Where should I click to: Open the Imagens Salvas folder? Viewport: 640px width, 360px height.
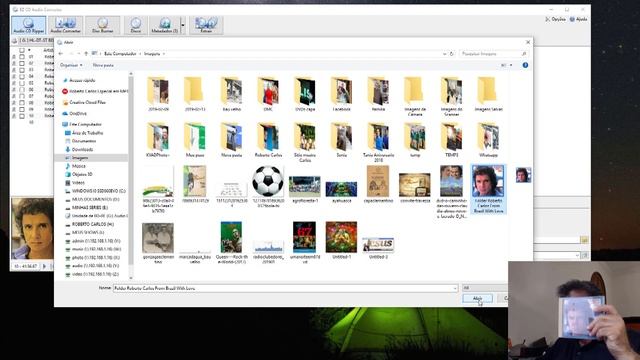[489, 94]
